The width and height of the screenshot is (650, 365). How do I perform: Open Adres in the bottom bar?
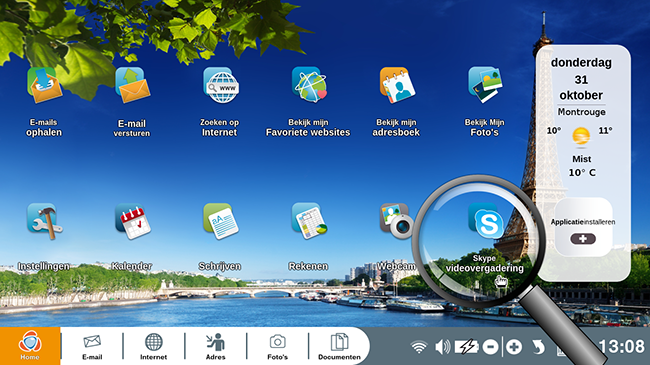[x=216, y=346]
